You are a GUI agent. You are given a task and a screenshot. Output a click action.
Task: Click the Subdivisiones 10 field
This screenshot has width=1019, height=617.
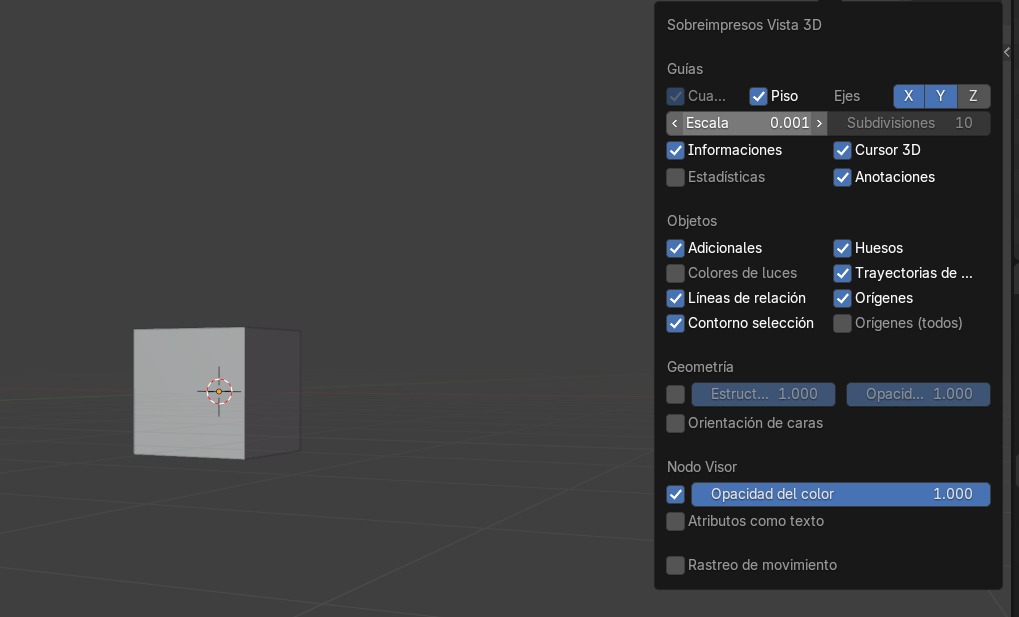click(x=909, y=123)
